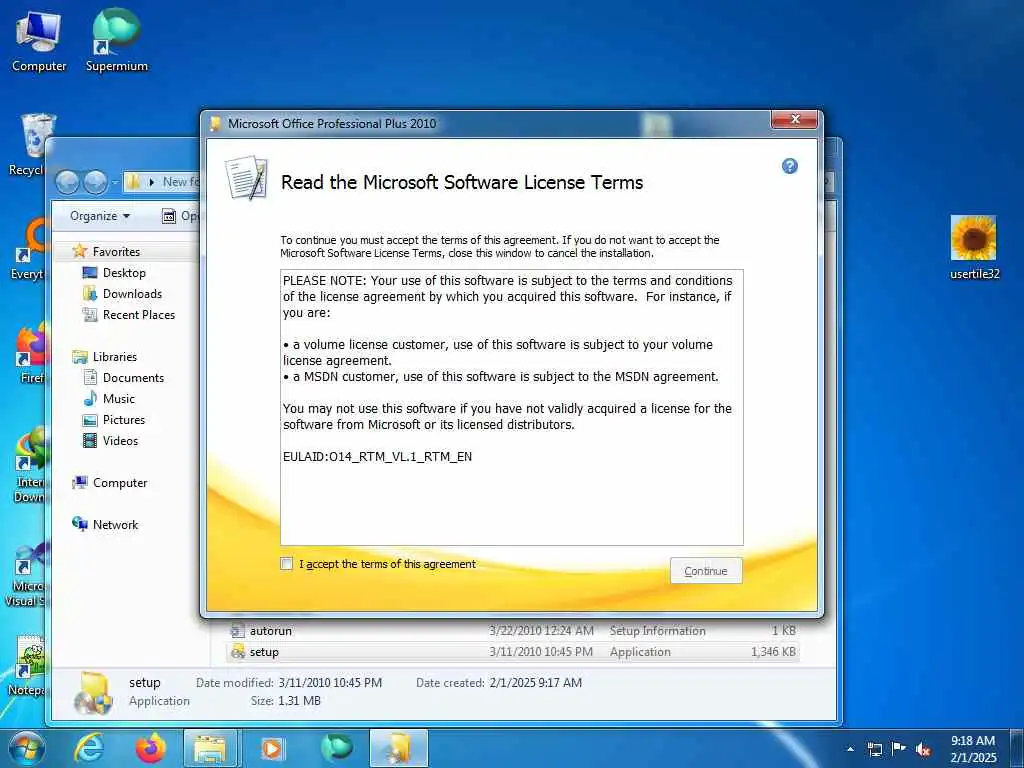Open Action Center flag tray icon
Image resolution: width=1024 pixels, height=768 pixels.
pos(899,749)
